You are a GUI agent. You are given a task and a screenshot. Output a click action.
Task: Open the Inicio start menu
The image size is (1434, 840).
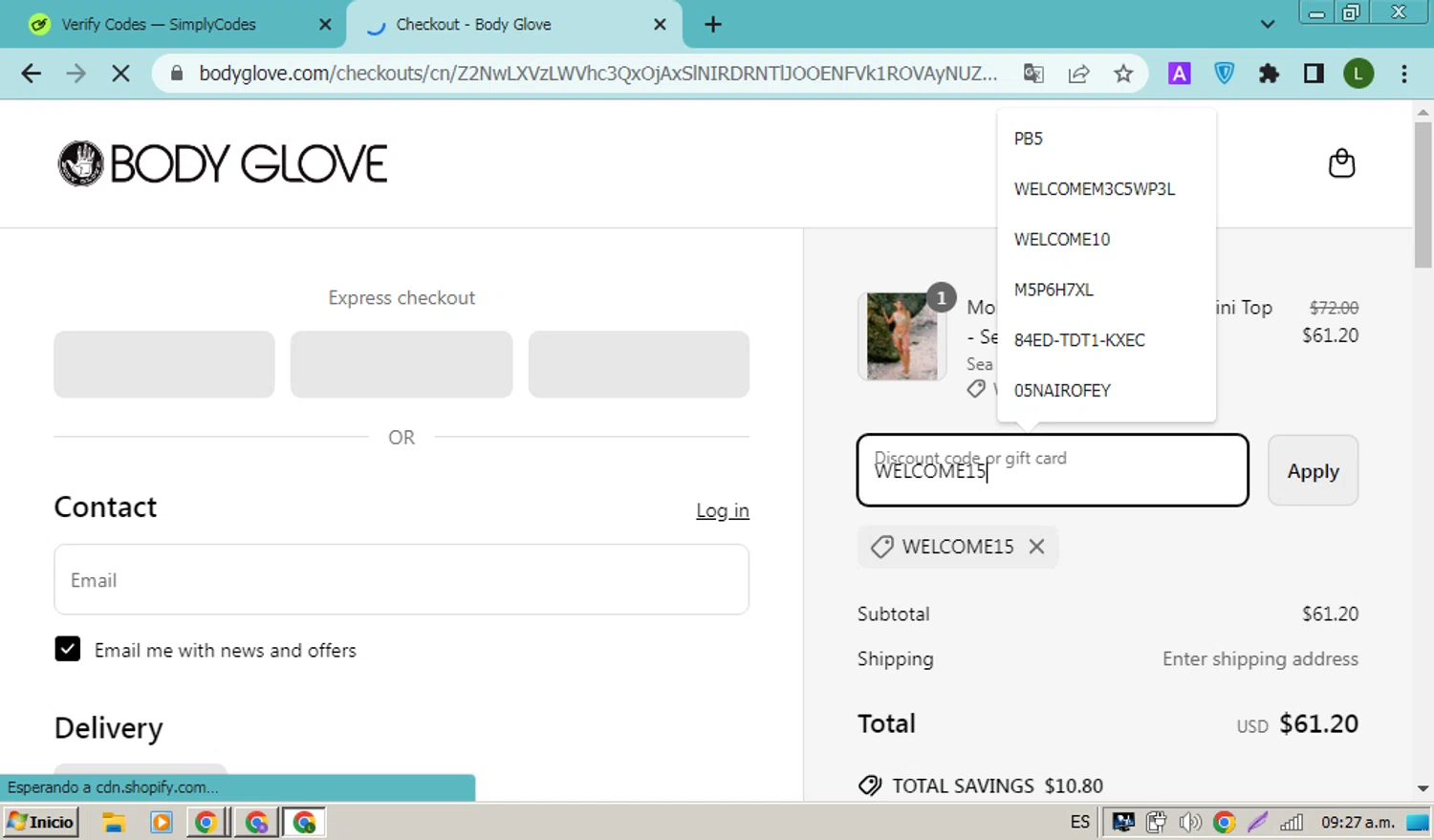pyautogui.click(x=41, y=822)
